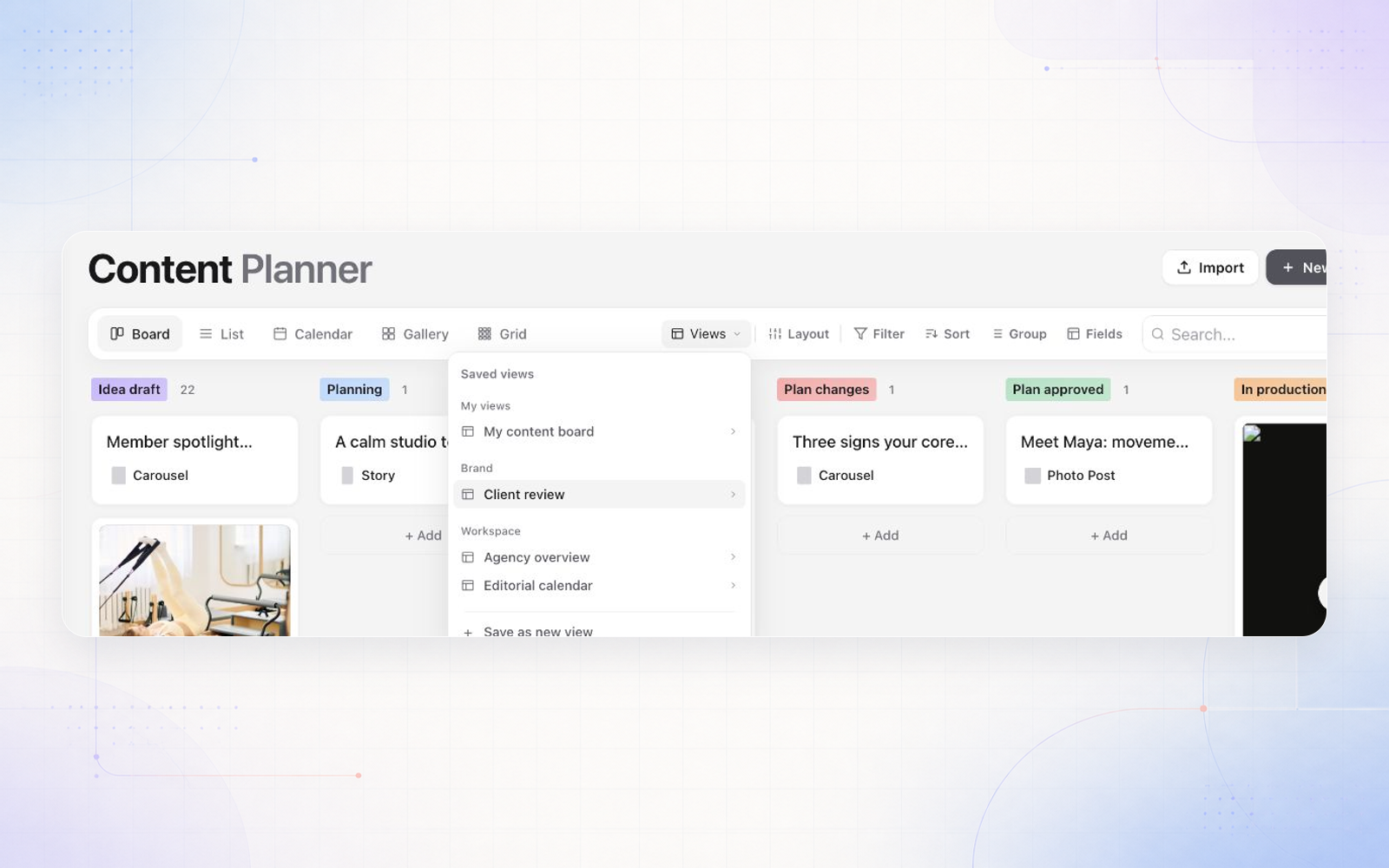Open the Grid view tab

point(502,334)
